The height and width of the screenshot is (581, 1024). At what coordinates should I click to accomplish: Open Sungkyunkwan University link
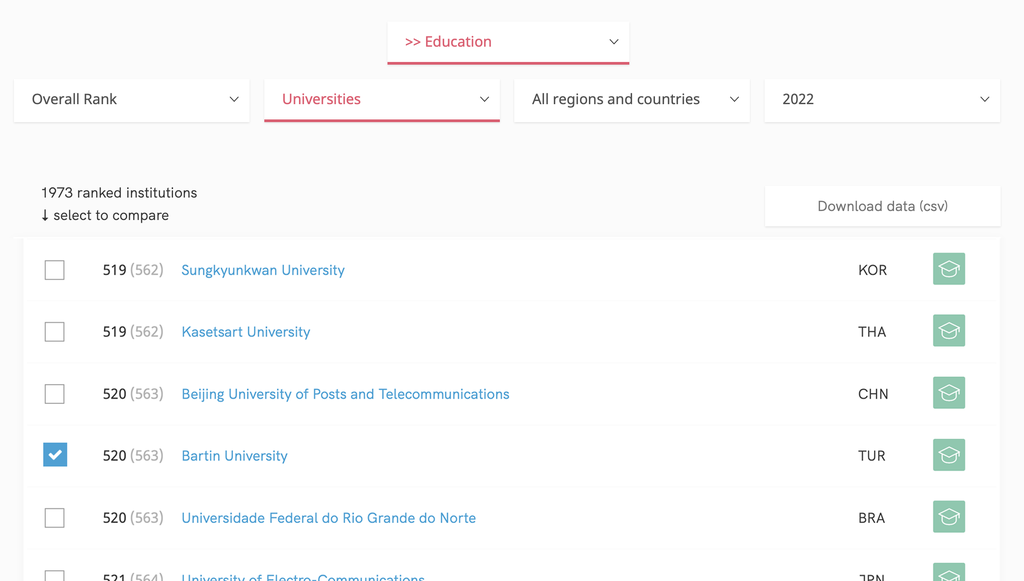263,270
